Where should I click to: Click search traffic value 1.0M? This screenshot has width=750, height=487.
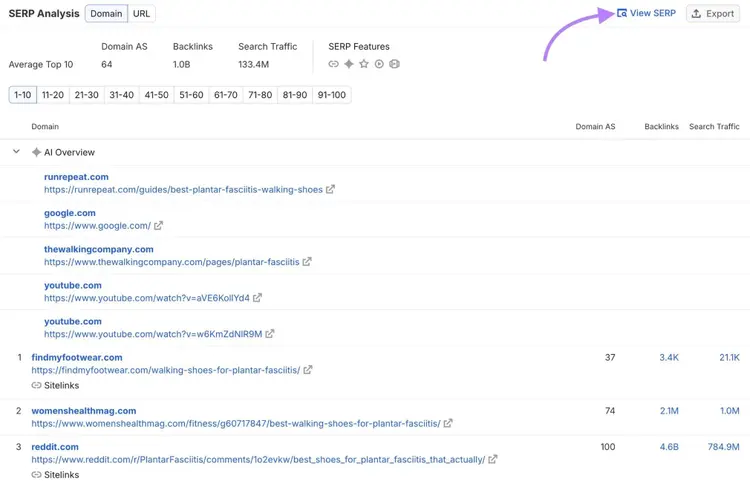[729, 411]
